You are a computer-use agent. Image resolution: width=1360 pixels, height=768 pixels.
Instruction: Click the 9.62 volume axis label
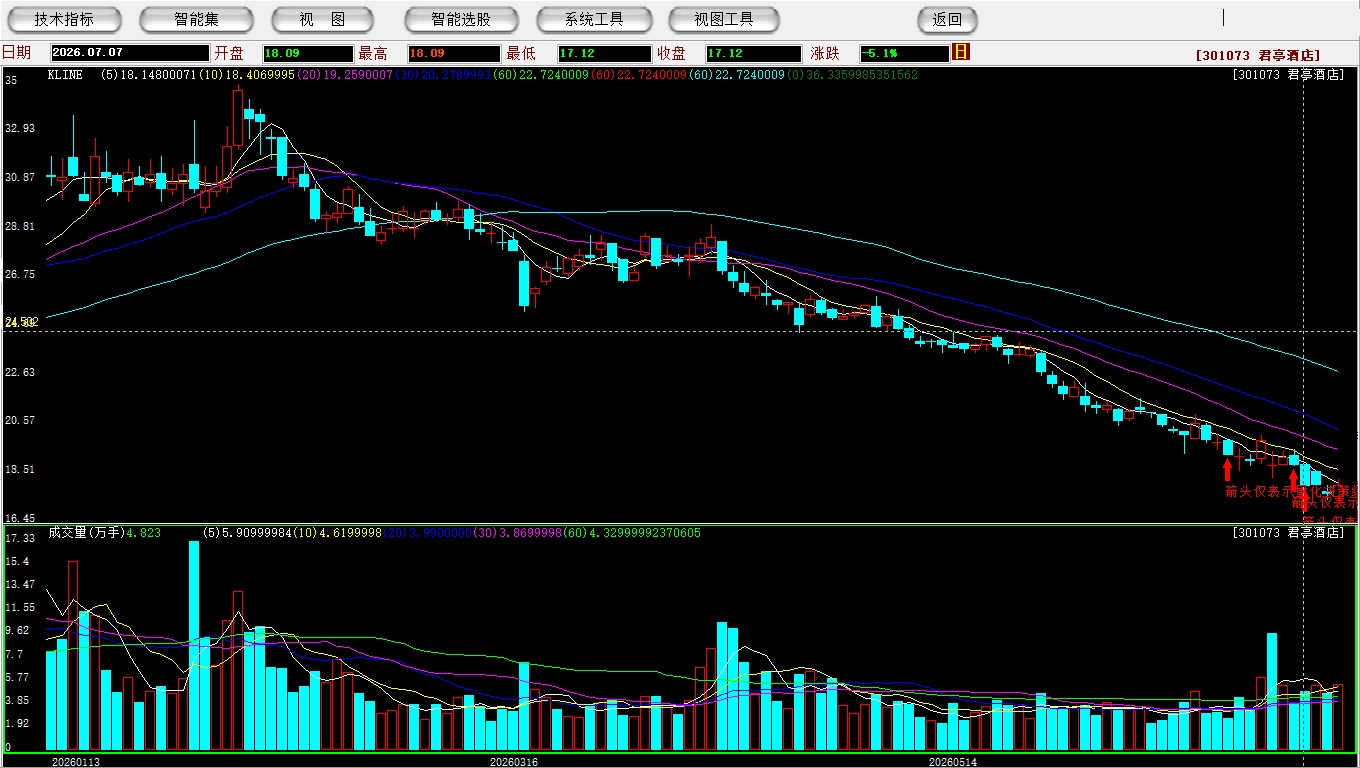[17, 630]
